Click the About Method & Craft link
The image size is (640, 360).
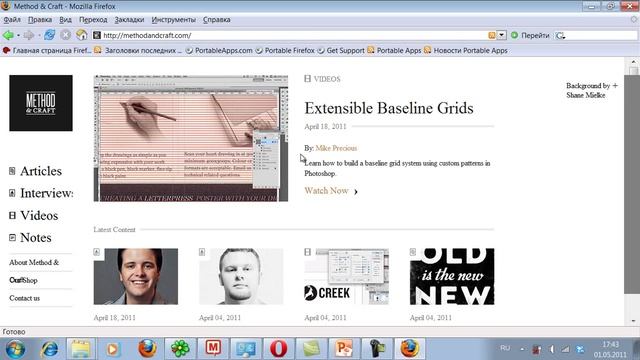(34, 262)
